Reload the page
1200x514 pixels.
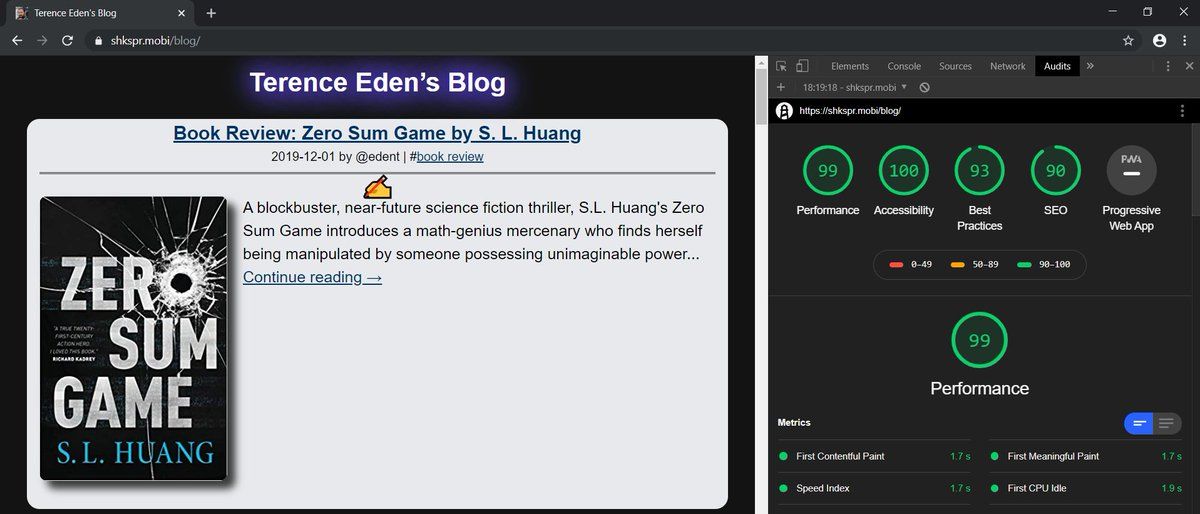(x=67, y=41)
